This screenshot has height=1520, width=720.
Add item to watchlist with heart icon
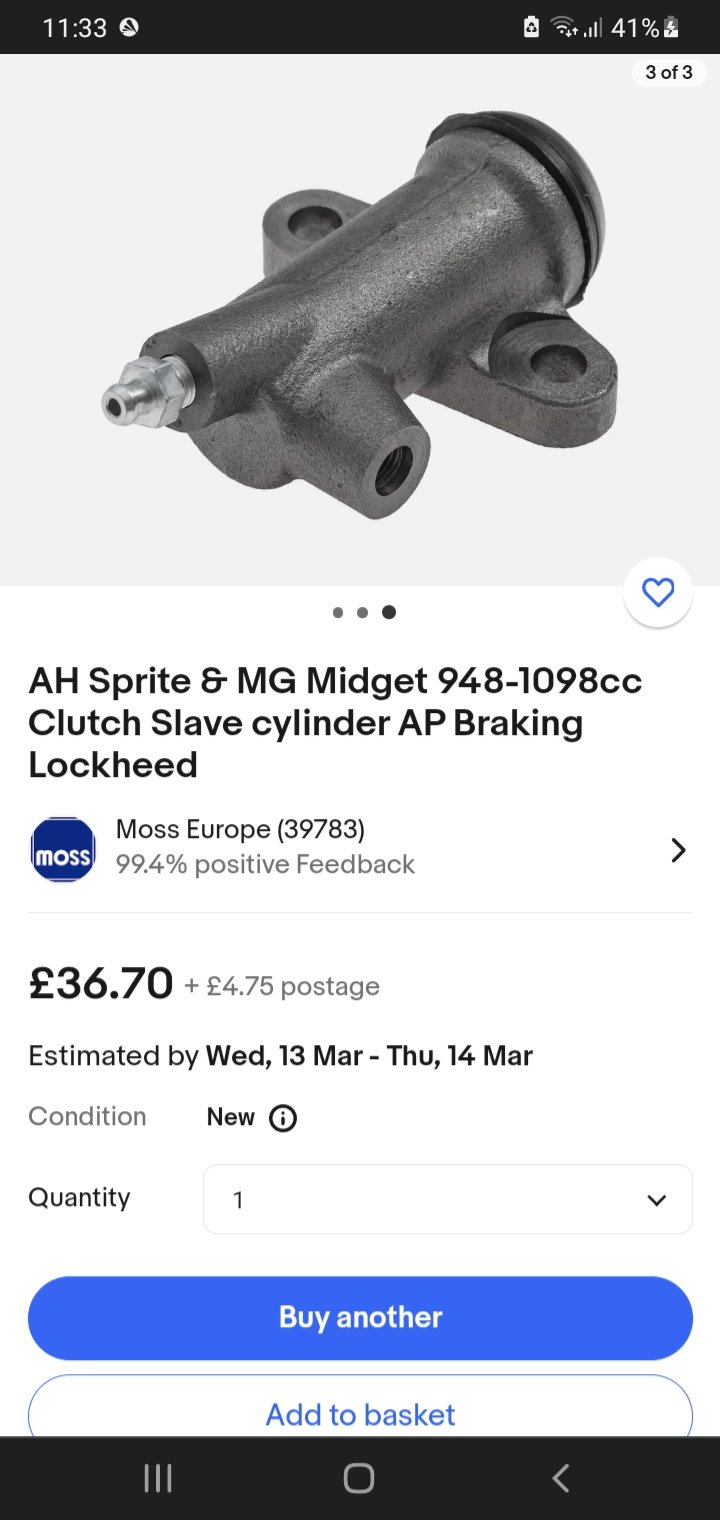point(658,593)
